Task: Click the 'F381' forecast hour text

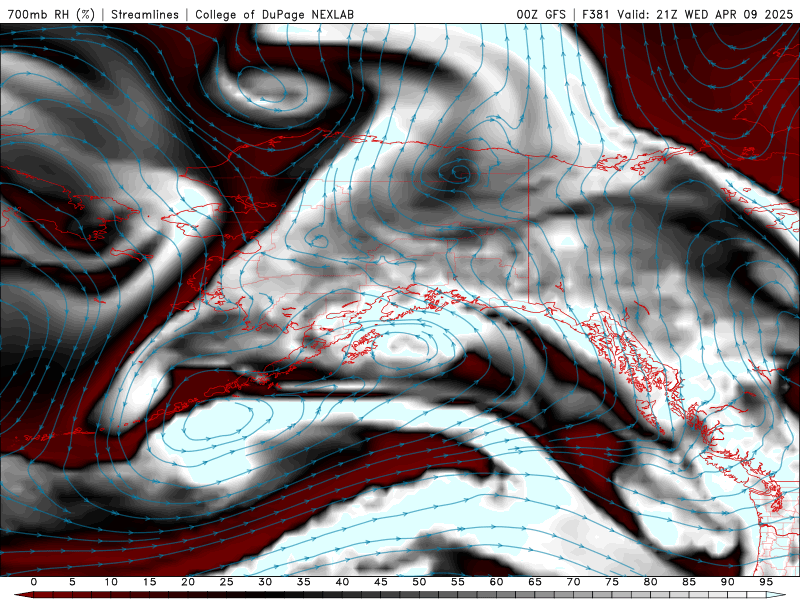Action: point(595,14)
